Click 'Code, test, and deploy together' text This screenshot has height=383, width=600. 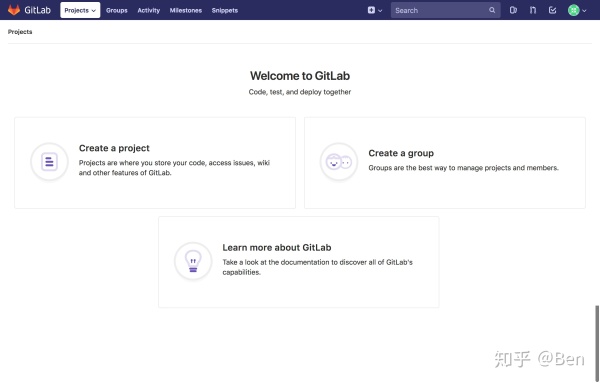pyautogui.click(x=300, y=92)
